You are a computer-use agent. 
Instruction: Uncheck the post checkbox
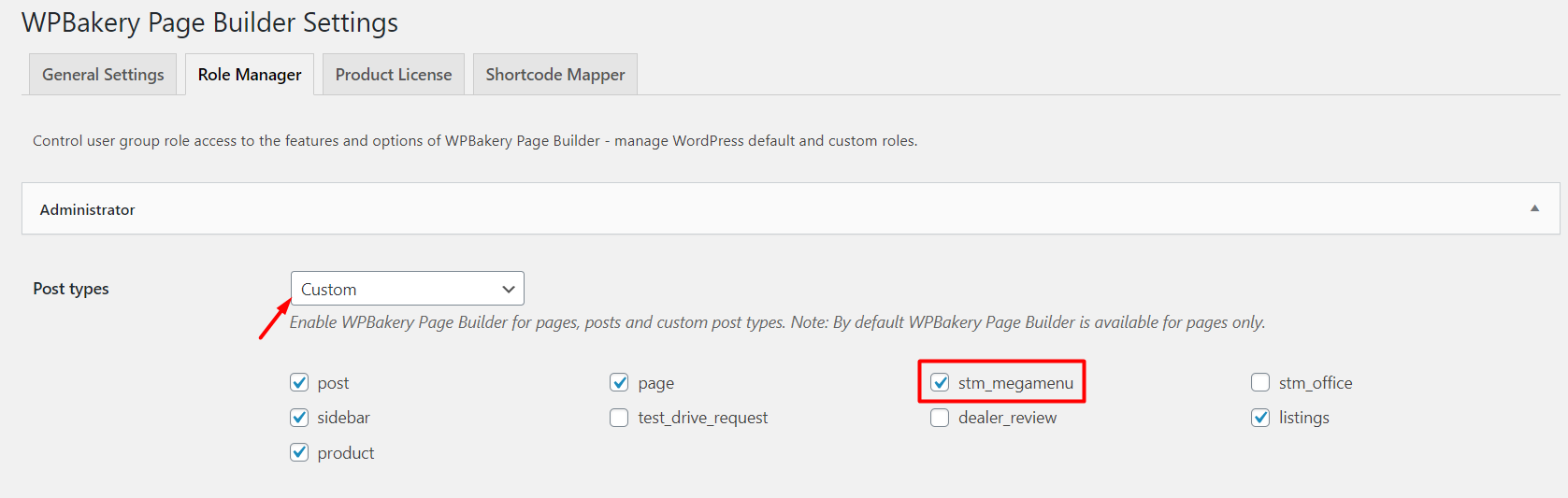click(x=299, y=382)
